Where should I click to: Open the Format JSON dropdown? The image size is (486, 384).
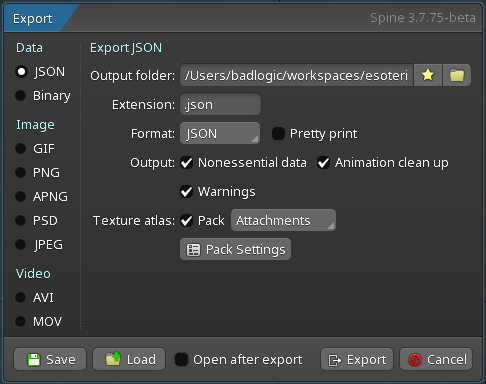(220, 133)
